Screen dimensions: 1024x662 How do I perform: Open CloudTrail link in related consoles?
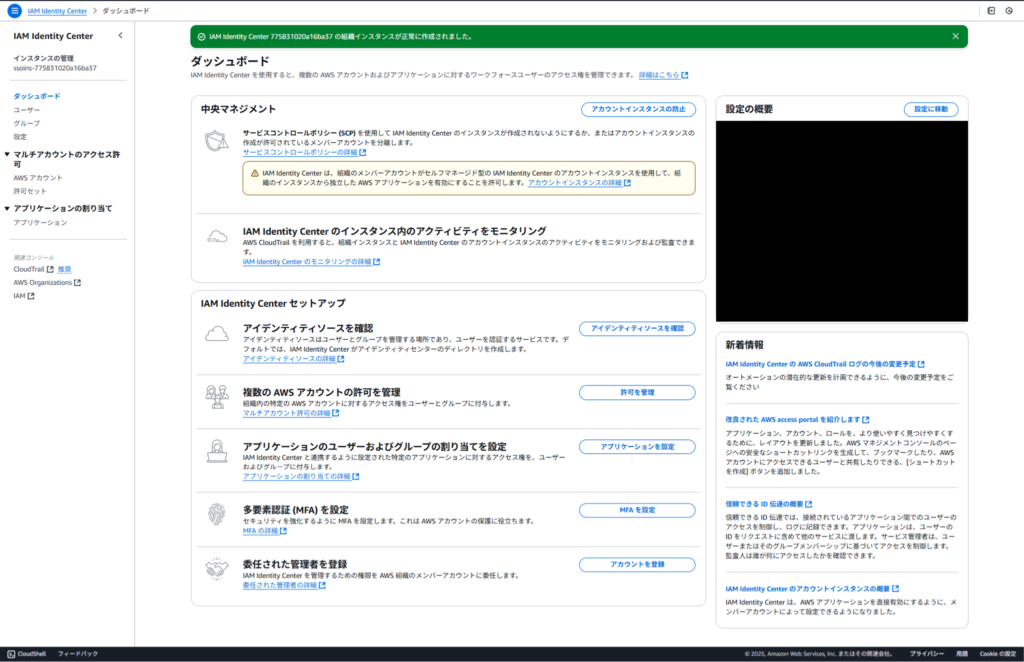pyautogui.click(x=29, y=269)
